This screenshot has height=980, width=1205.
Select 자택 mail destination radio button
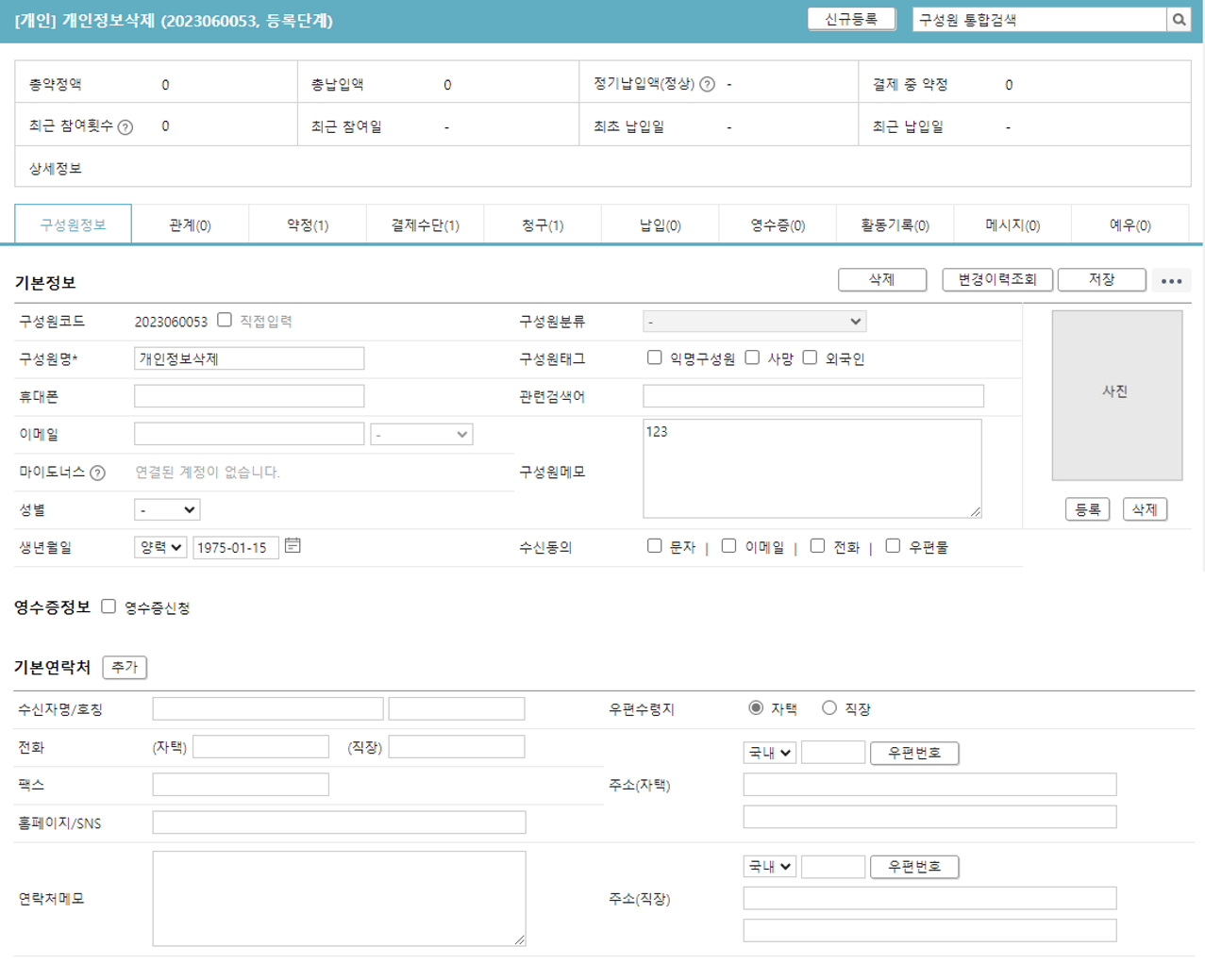coord(755,707)
